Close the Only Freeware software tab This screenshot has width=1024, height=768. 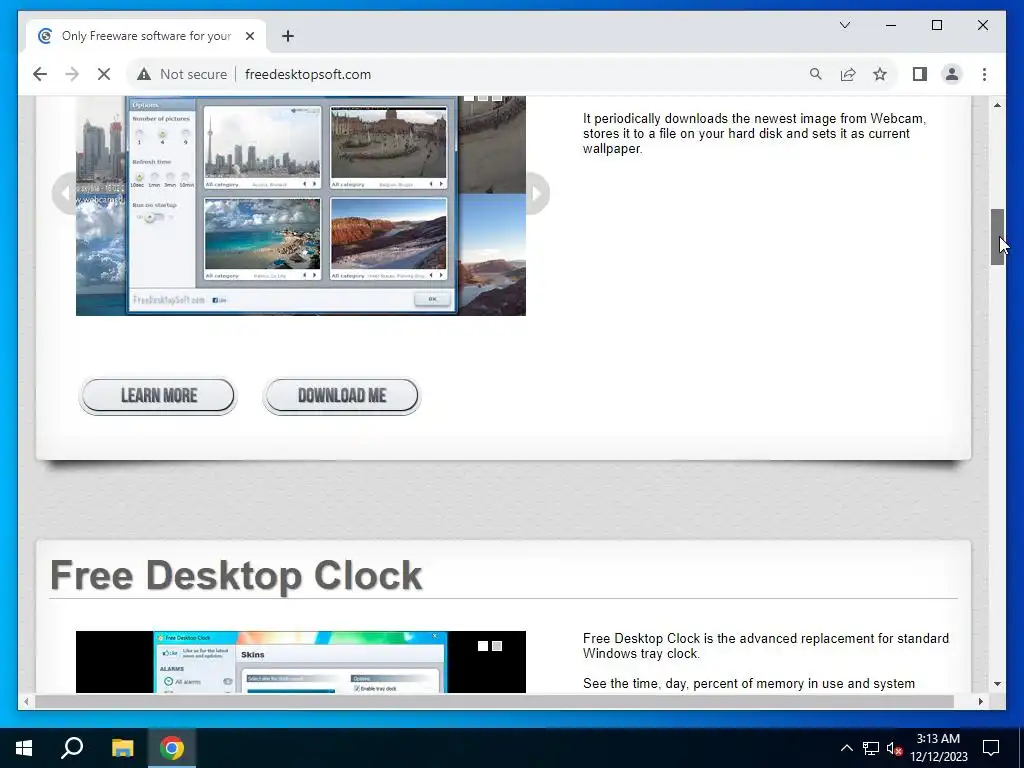tap(249, 36)
